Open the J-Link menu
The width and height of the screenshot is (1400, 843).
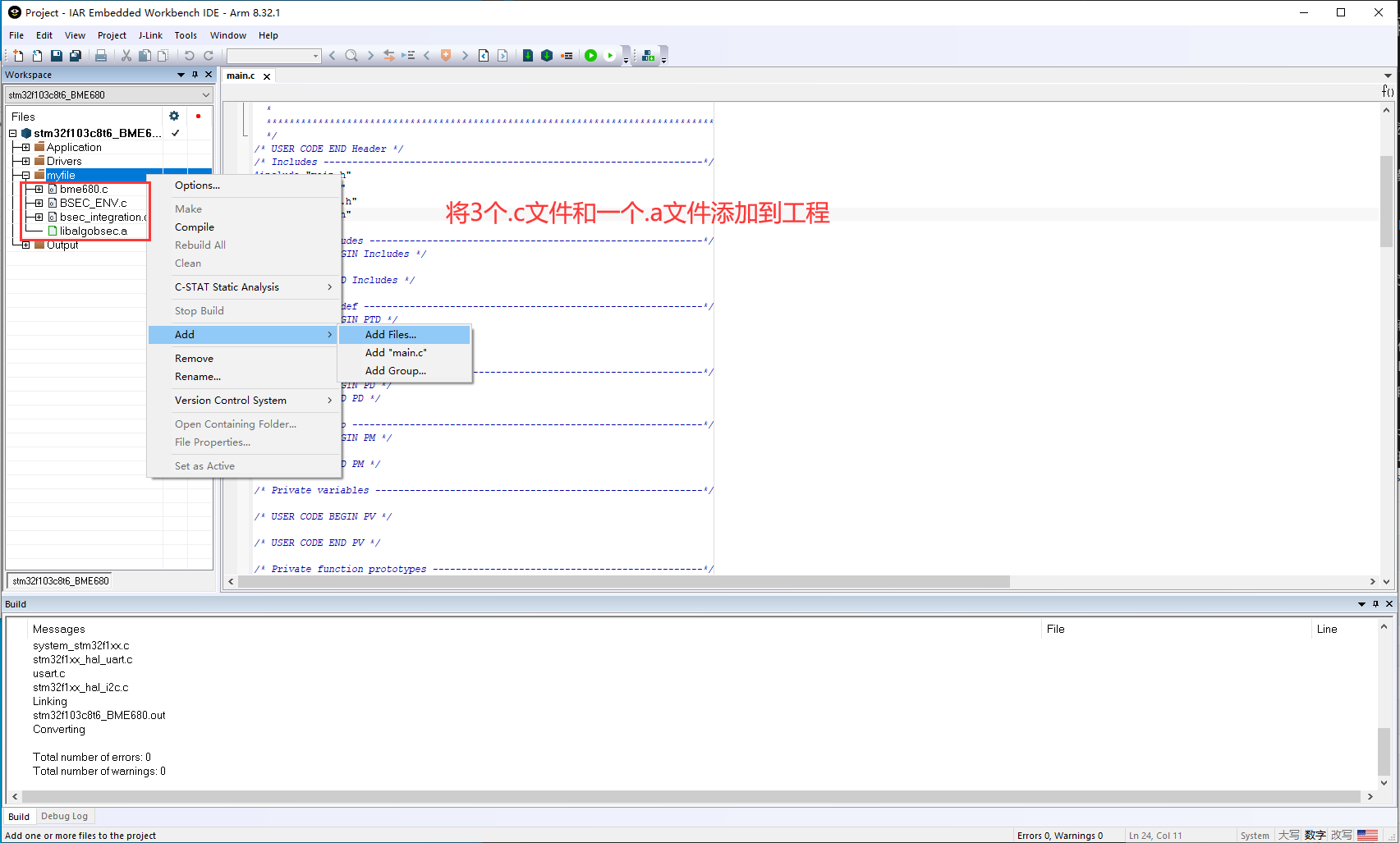(x=150, y=35)
